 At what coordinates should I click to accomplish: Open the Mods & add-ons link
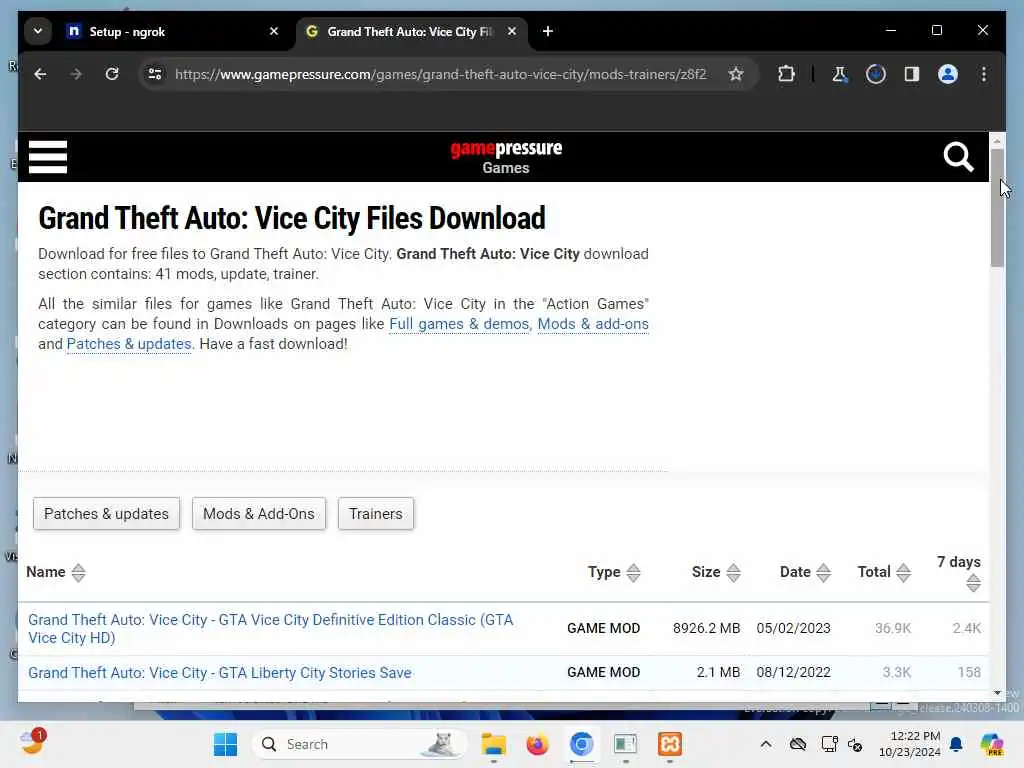593,324
